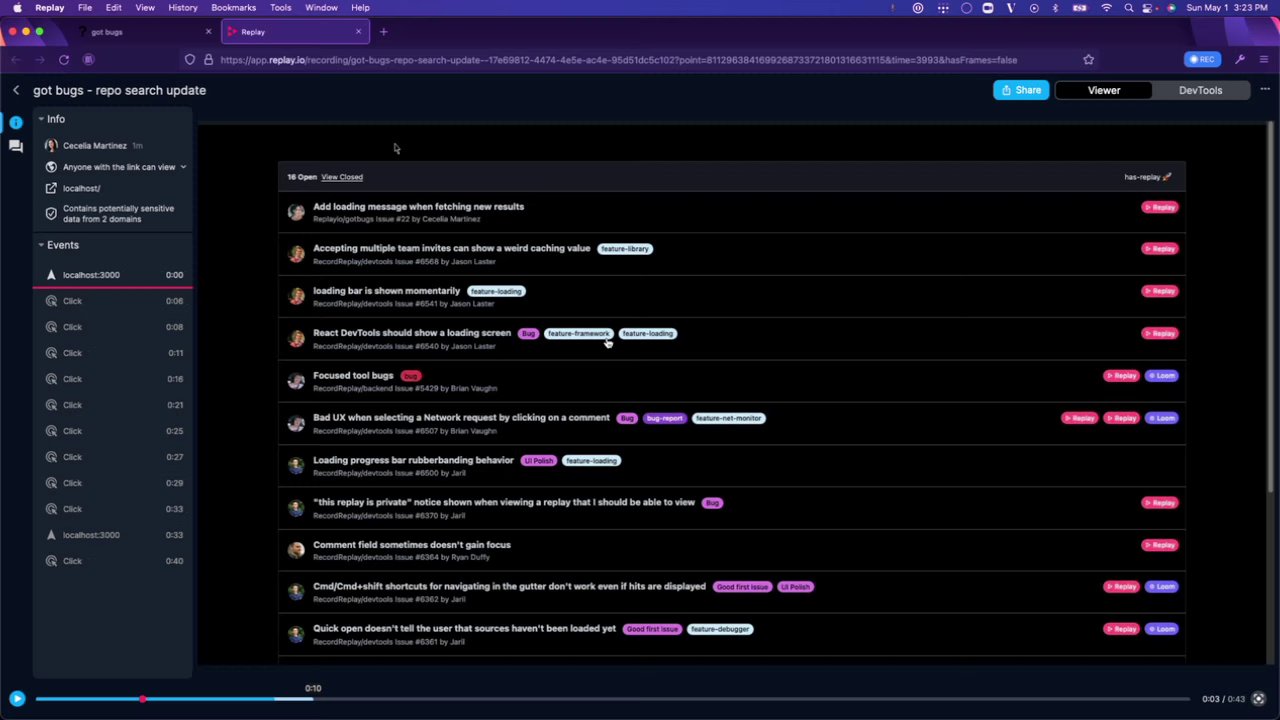Click the 1Password icon in menu bar
Image resolution: width=1280 pixels, height=720 pixels.
(918, 8)
